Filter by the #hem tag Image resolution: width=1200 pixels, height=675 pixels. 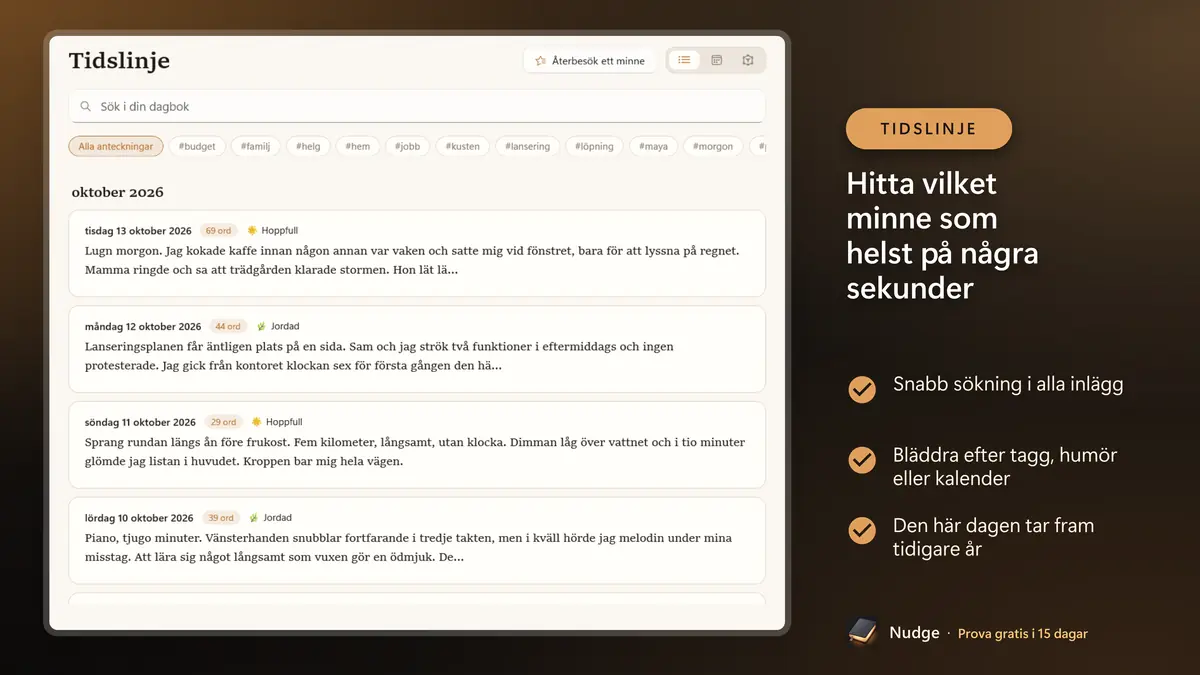[x=358, y=146]
